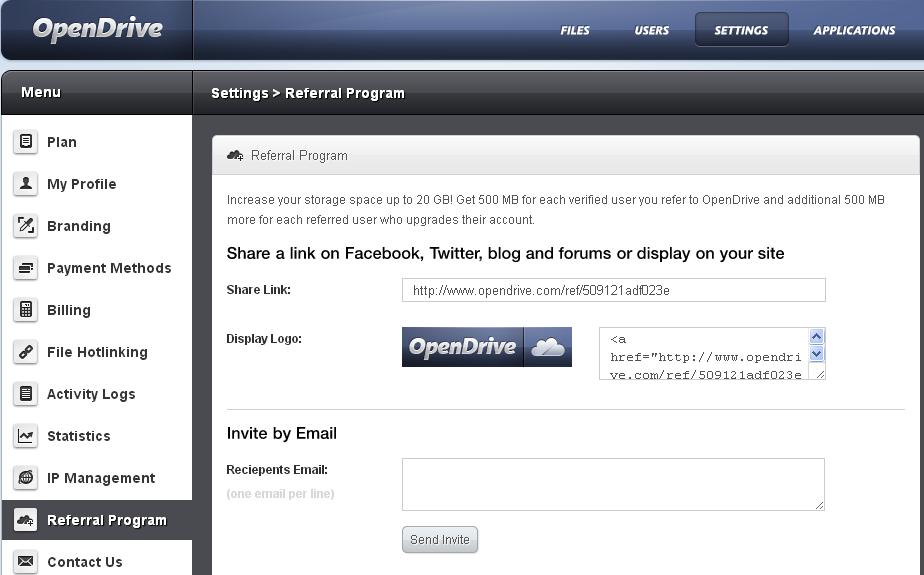This screenshot has height=575, width=924.
Task: Open IP Management settings
Action: click(x=101, y=478)
